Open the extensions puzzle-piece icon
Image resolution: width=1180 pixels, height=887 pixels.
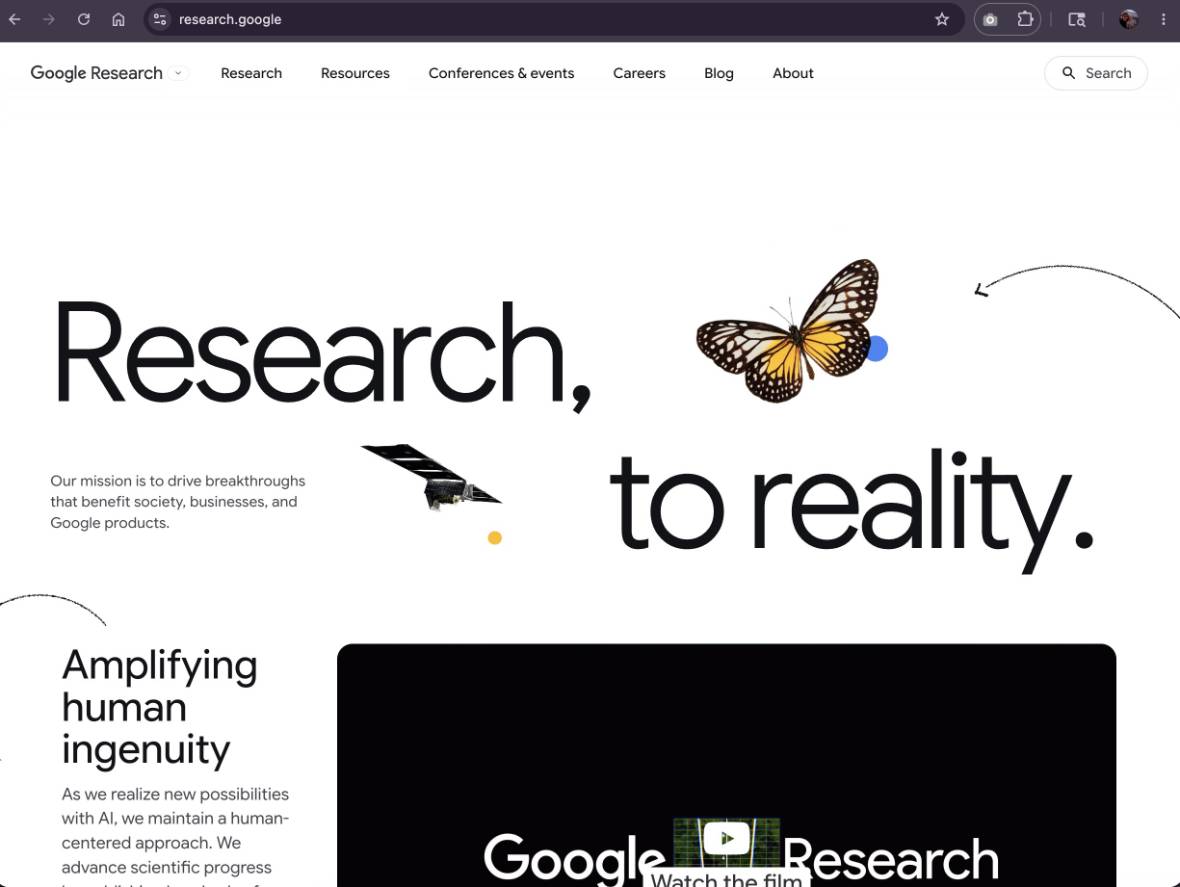pyautogui.click(x=1025, y=20)
